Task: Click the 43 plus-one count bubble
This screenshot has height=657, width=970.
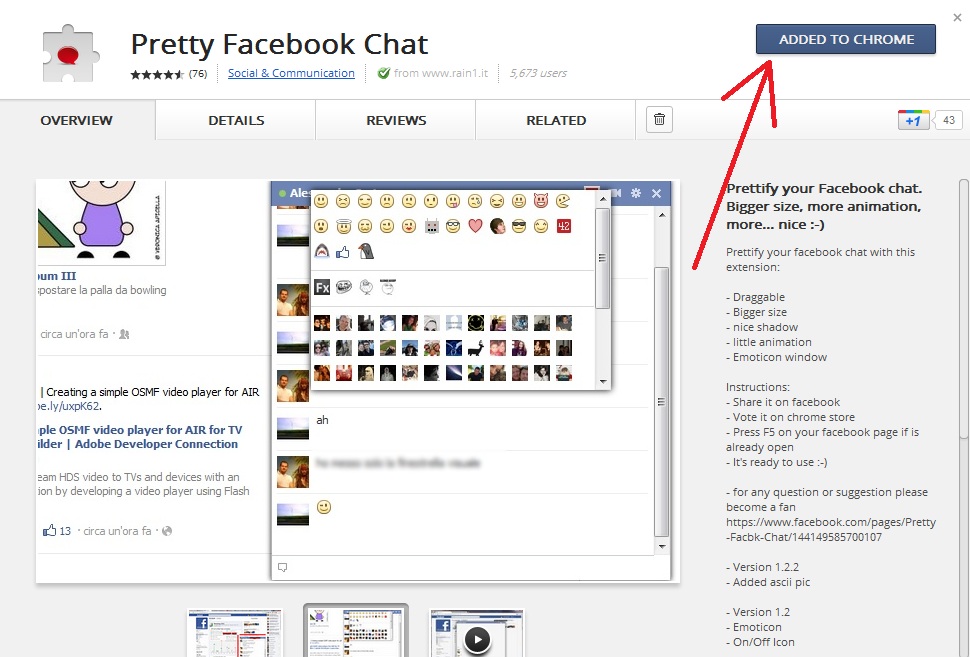Action: click(948, 120)
